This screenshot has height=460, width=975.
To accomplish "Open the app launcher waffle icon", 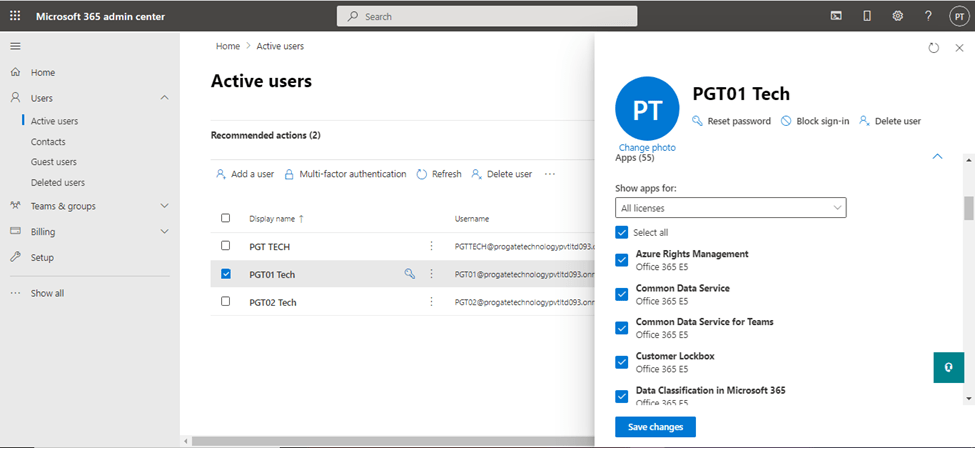I will [x=15, y=16].
